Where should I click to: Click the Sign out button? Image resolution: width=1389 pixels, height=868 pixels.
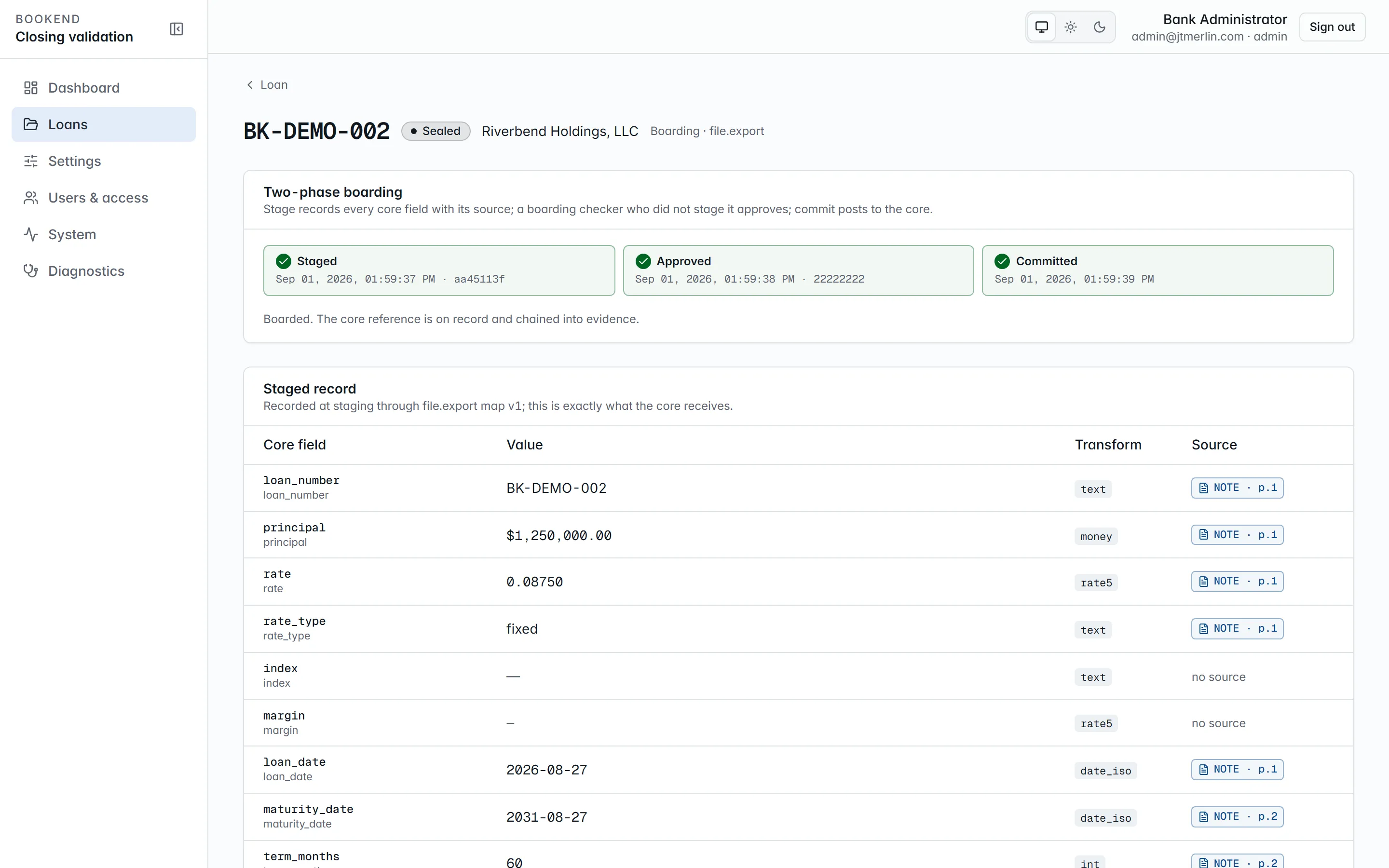coord(1332,27)
